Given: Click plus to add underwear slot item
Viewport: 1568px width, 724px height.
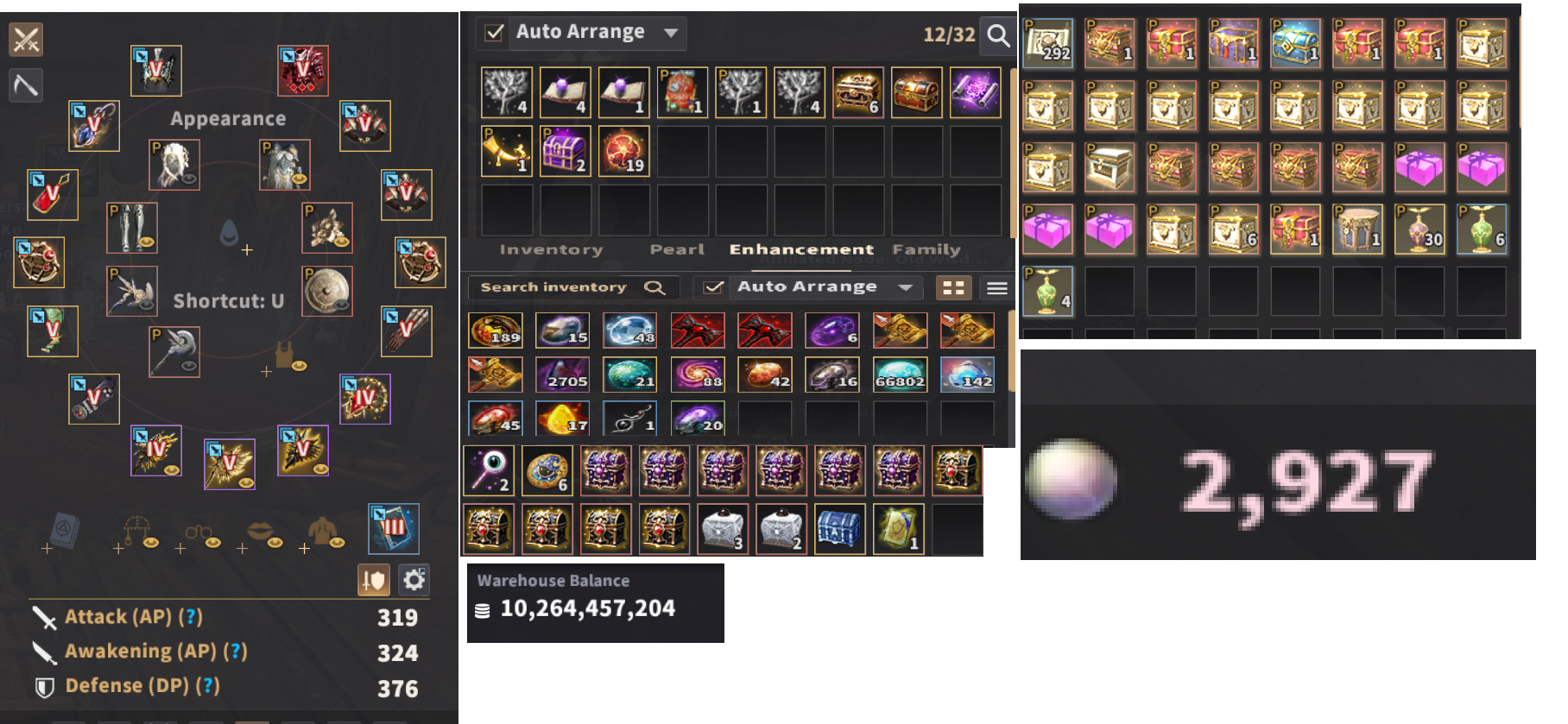Looking at the screenshot, I should click(267, 371).
